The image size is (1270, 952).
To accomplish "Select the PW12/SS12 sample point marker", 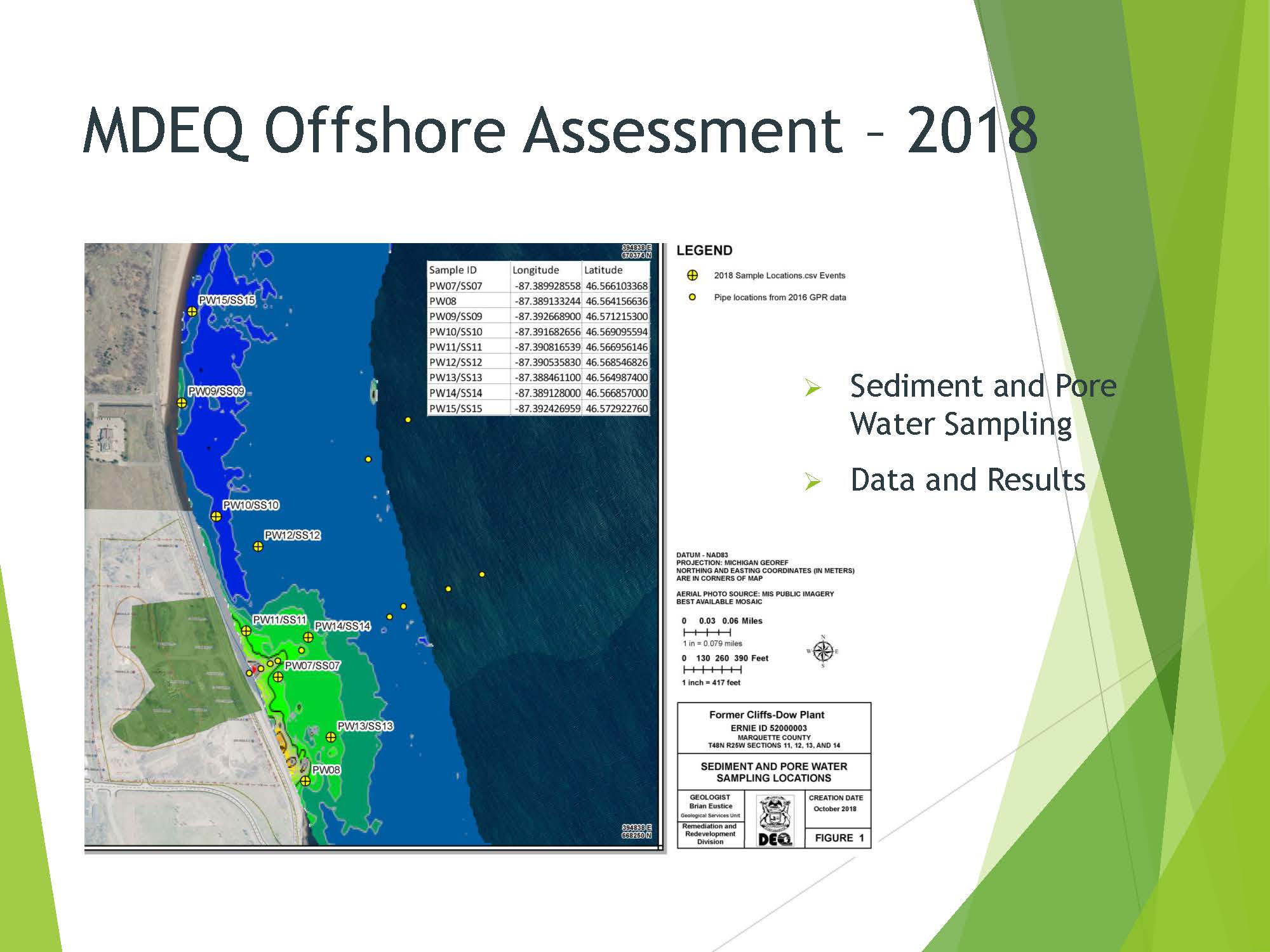I will pos(258,546).
